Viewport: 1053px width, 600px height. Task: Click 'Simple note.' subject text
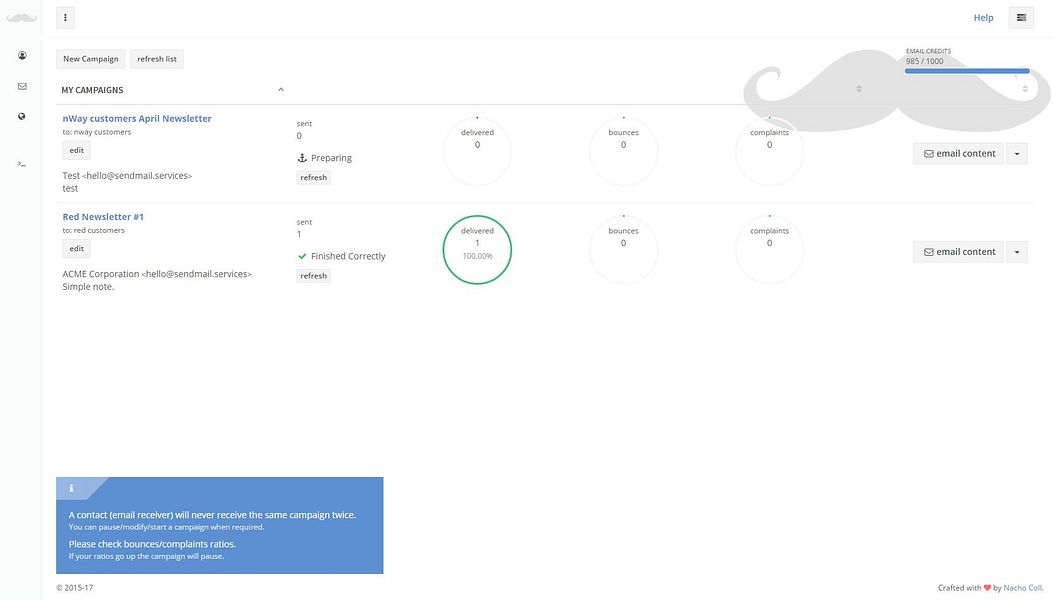tap(88, 287)
